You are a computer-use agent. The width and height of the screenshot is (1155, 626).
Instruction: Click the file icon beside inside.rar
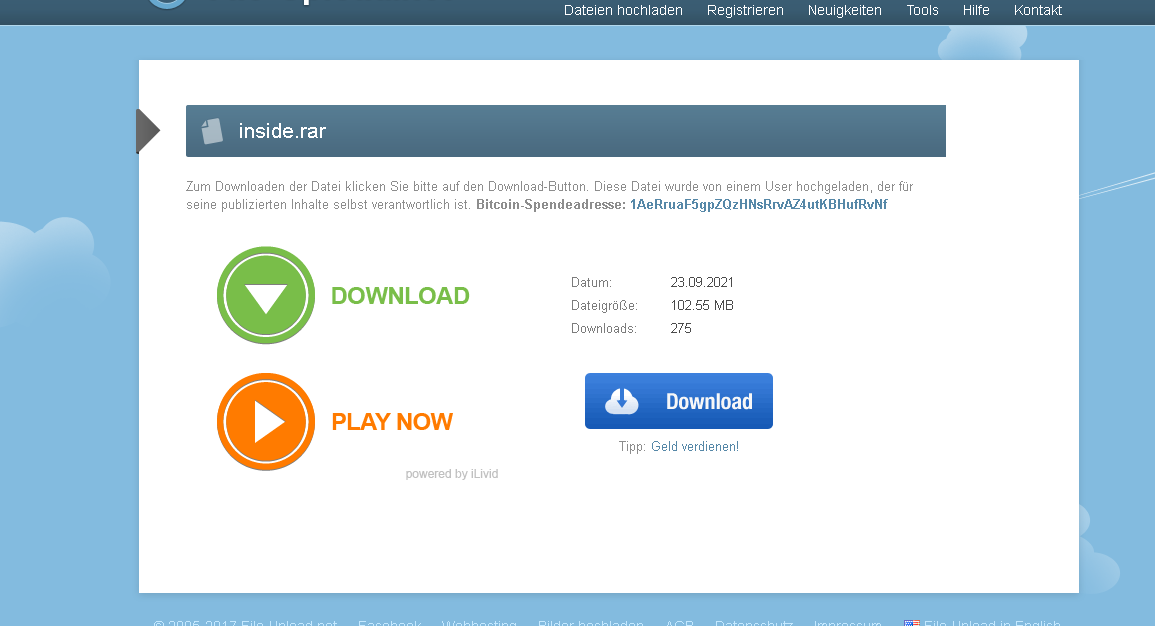(212, 131)
